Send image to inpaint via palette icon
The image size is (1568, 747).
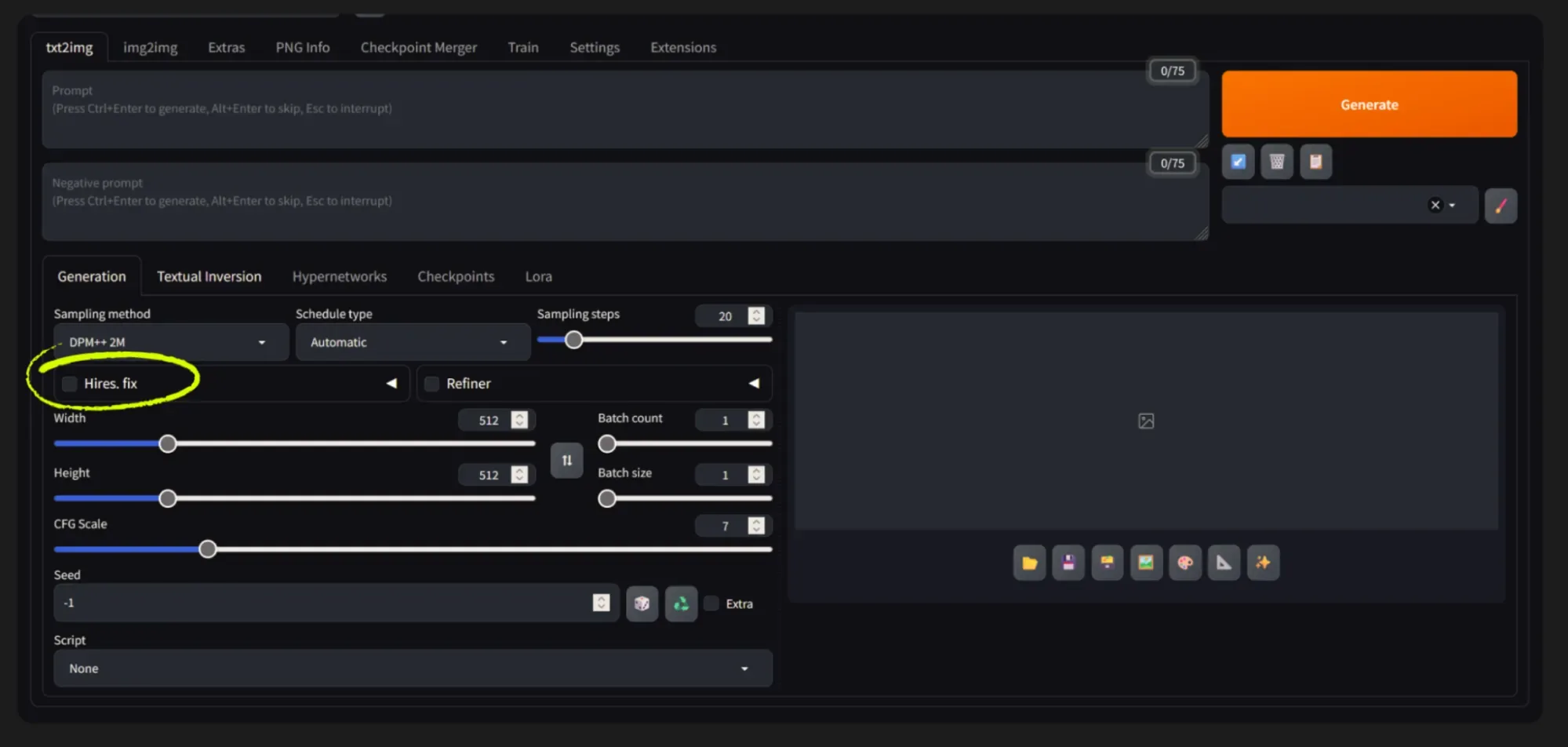(1185, 563)
